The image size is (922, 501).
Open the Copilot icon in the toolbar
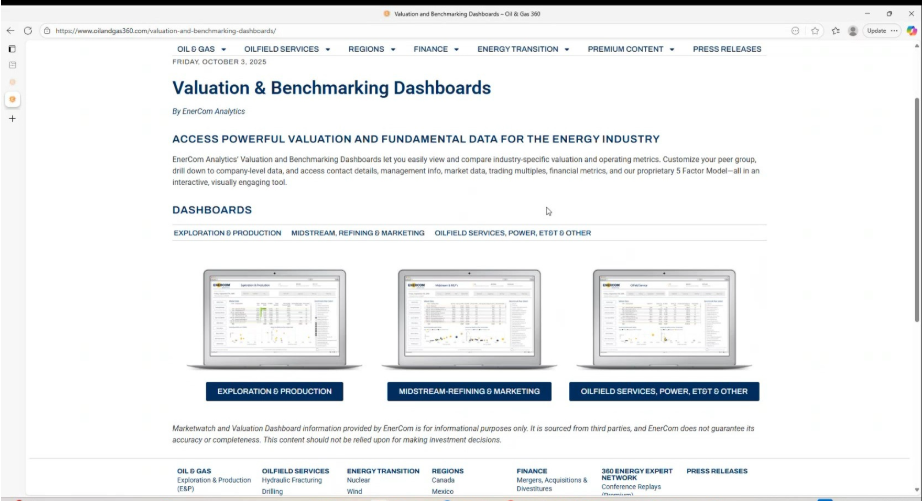pos(912,30)
